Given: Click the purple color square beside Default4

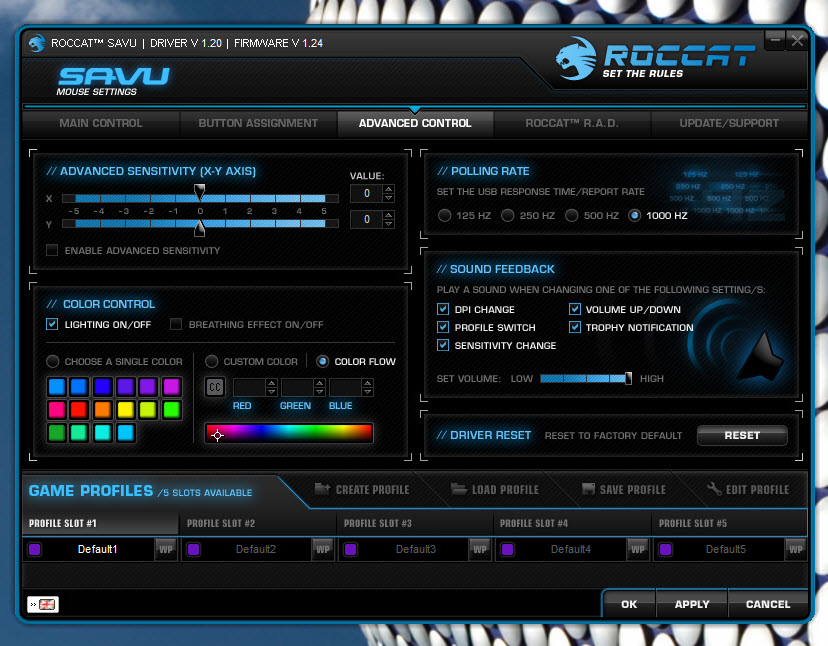Looking at the screenshot, I should (x=507, y=549).
